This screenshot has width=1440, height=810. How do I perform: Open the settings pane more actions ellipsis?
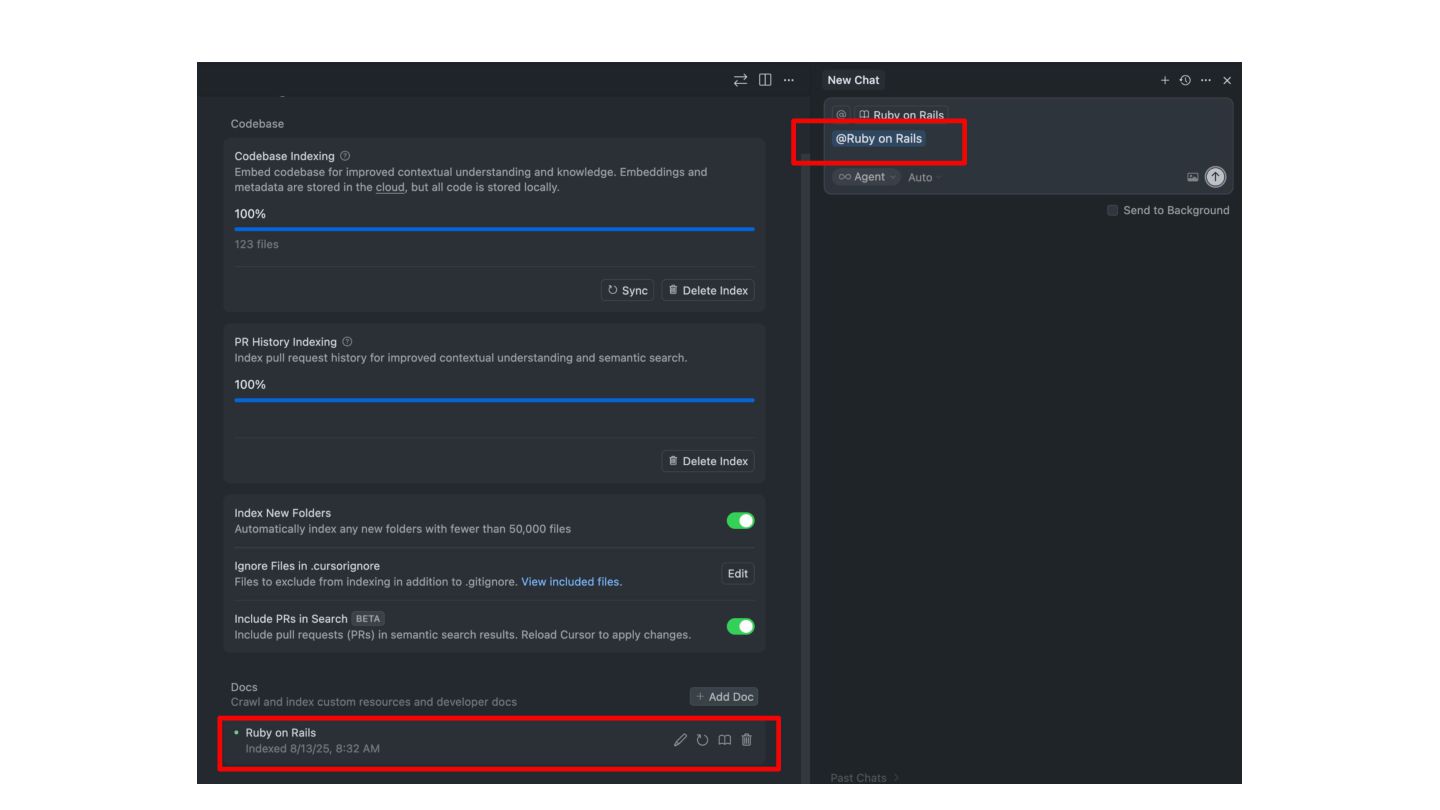tap(789, 80)
